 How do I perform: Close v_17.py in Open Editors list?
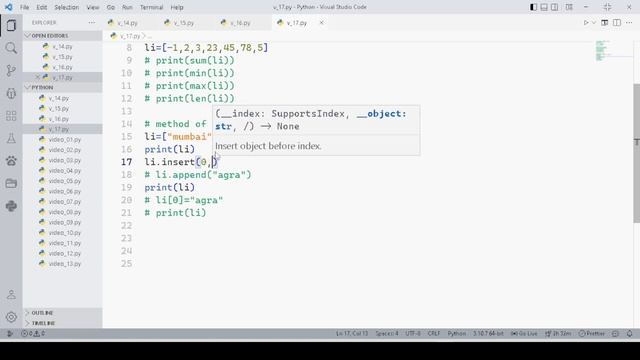pyautogui.click(x=37, y=77)
